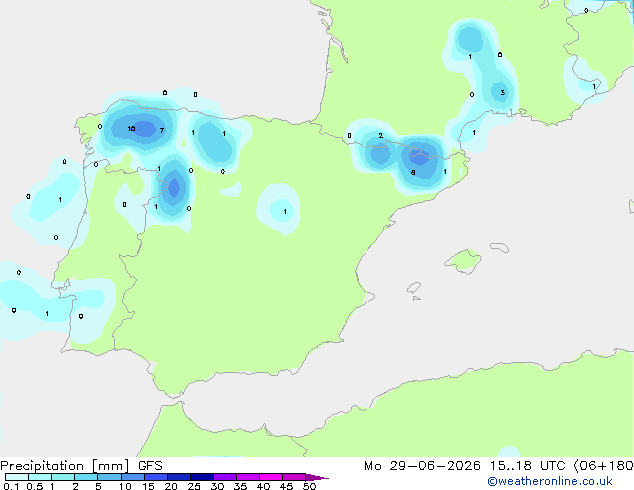Click the 2 mm legend color swatch
634x490 pixels.
(x=86, y=477)
